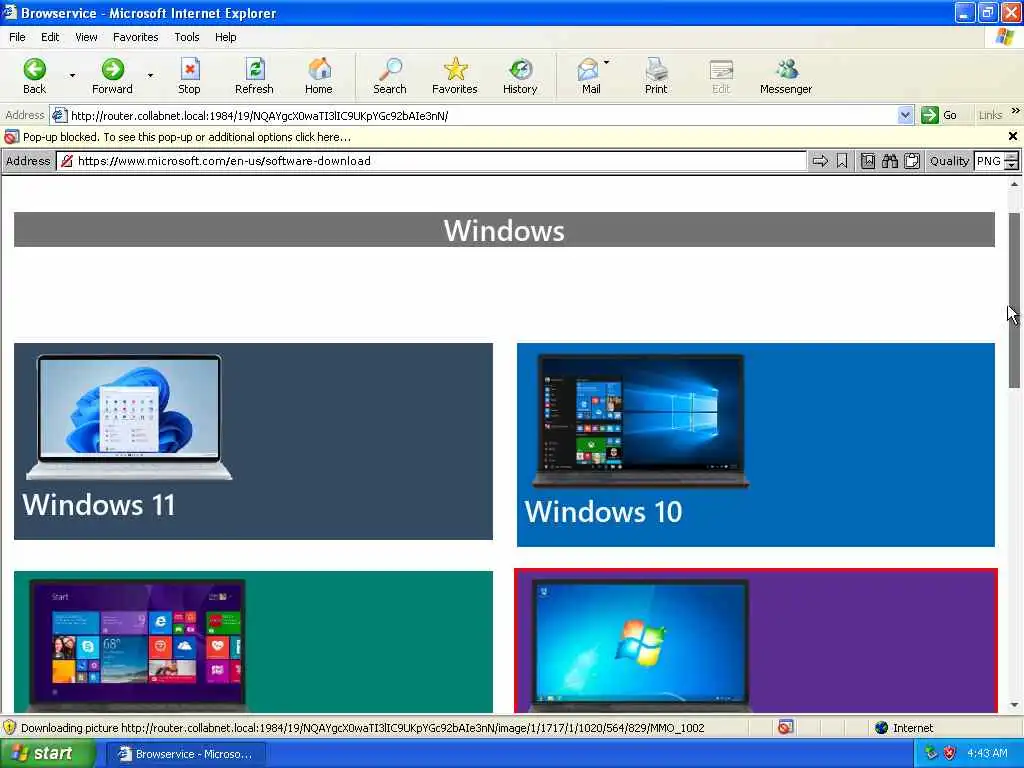Expand the Mail dropdown arrow
The width and height of the screenshot is (1024, 768).
607,63
